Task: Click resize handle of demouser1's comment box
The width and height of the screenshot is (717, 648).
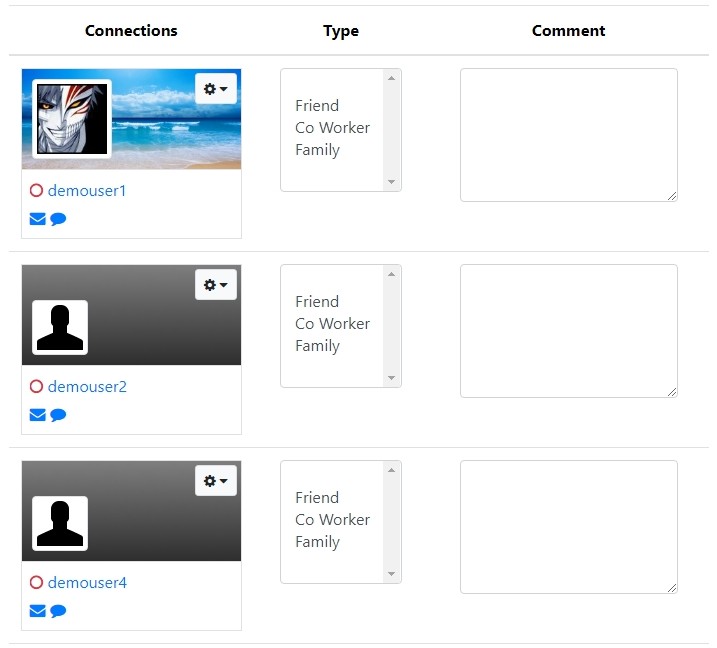Action: coord(672,196)
